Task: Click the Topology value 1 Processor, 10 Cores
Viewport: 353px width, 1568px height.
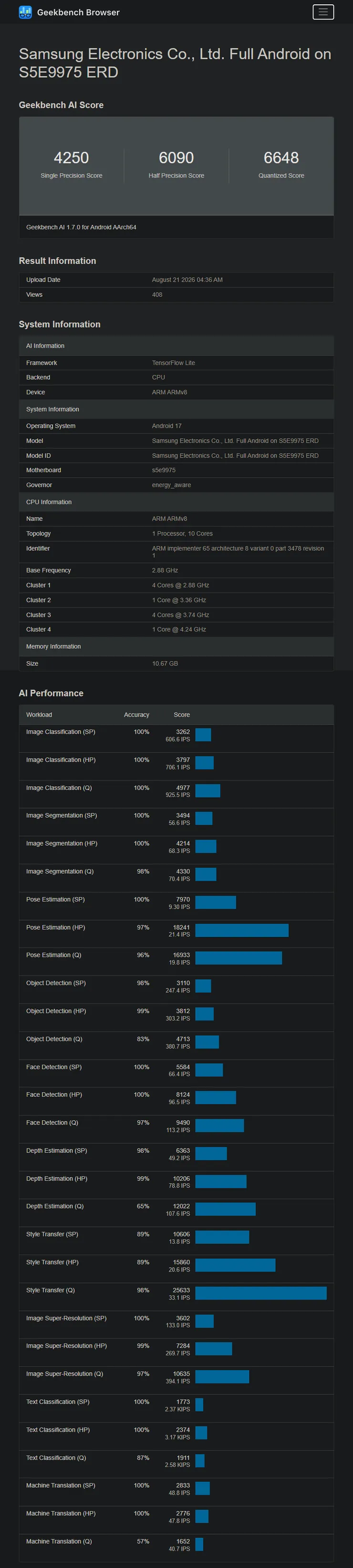Action: 182,534
